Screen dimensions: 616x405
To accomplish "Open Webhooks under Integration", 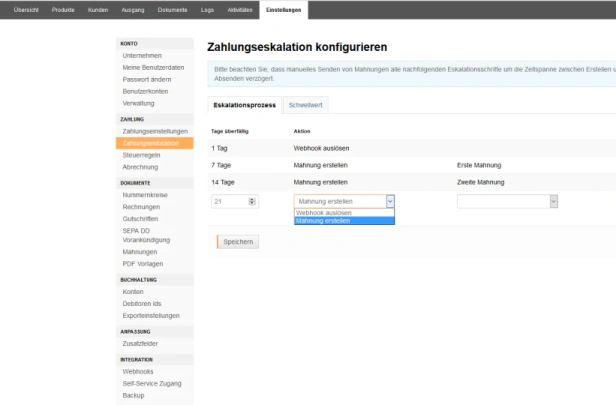I will pyautogui.click(x=138, y=371).
